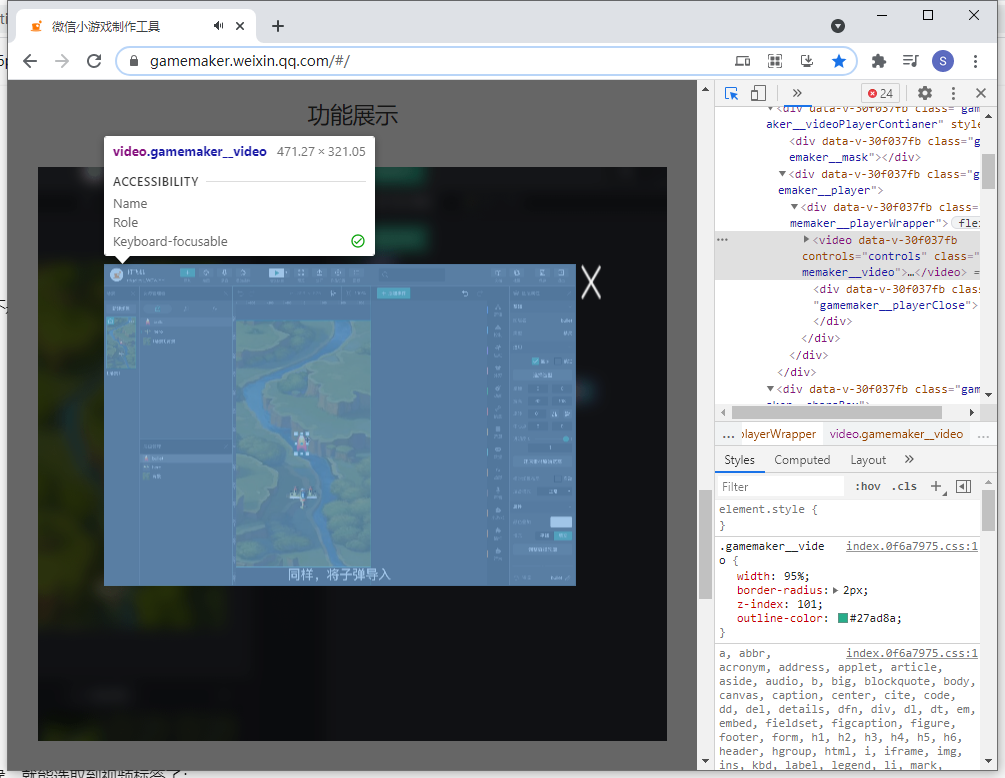Open index.0f6a7975.css:1 link for reset rule
1005x778 pixels.
tap(911, 653)
